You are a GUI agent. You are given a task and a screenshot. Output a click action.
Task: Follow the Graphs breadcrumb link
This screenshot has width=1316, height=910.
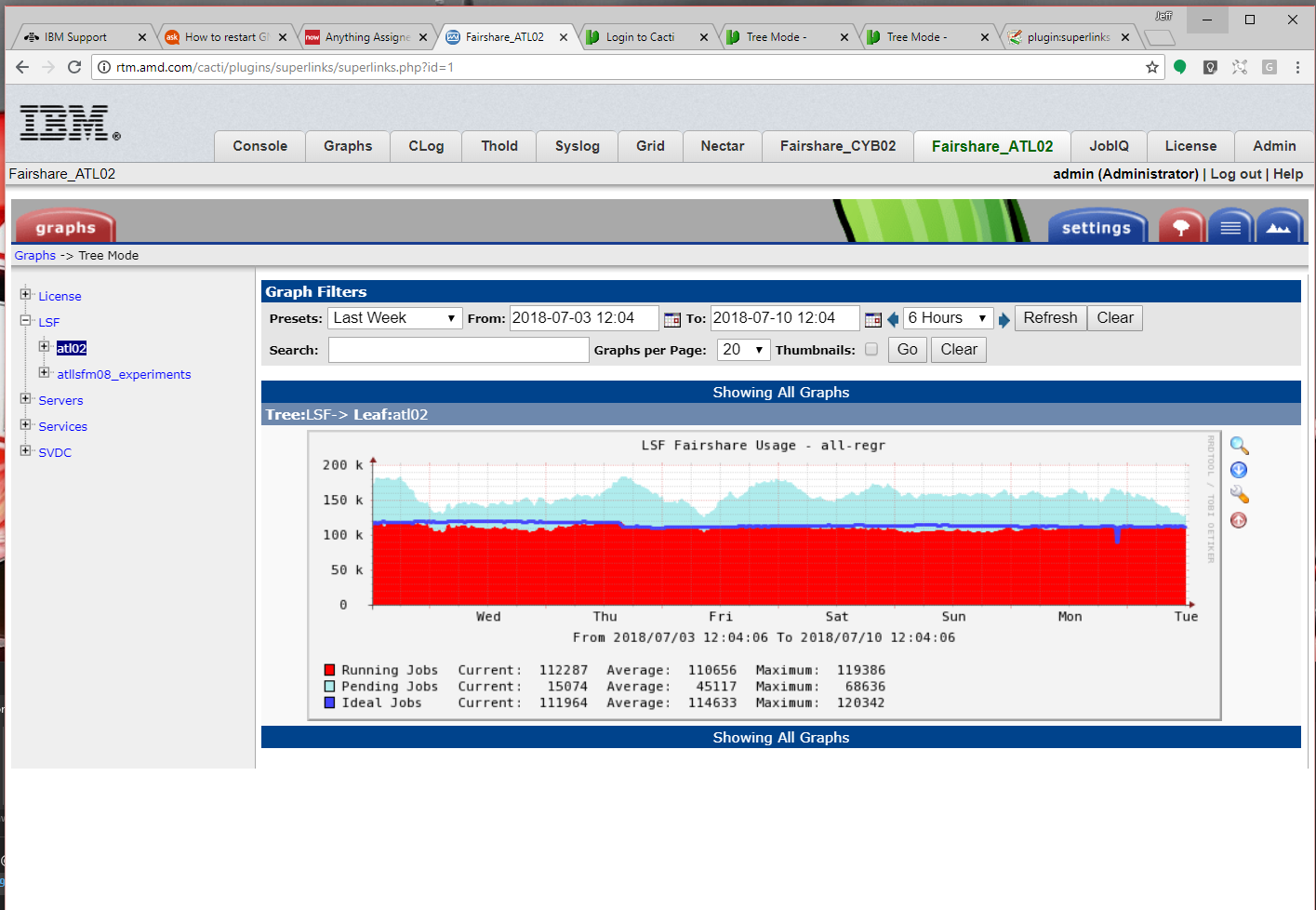[34, 255]
